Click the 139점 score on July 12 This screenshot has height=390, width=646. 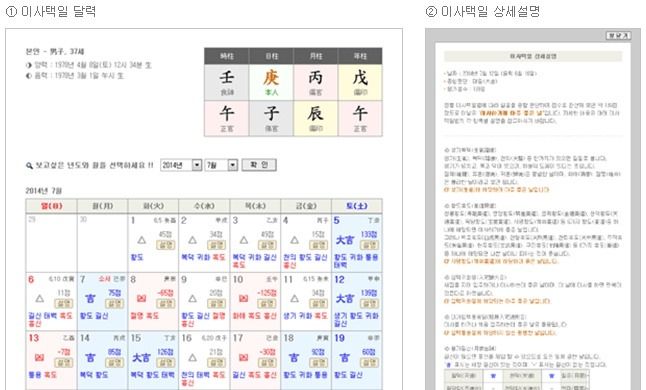(369, 293)
